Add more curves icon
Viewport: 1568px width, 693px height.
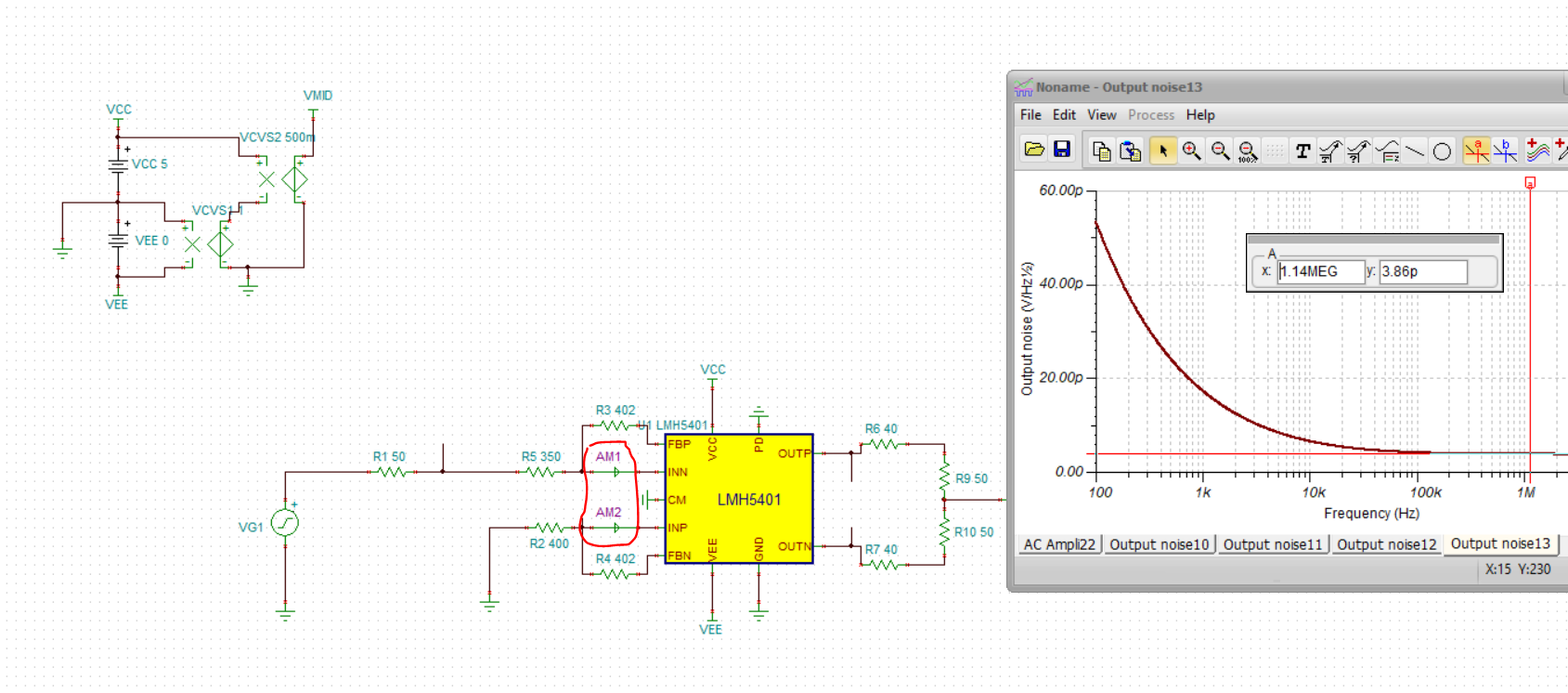click(x=1537, y=150)
